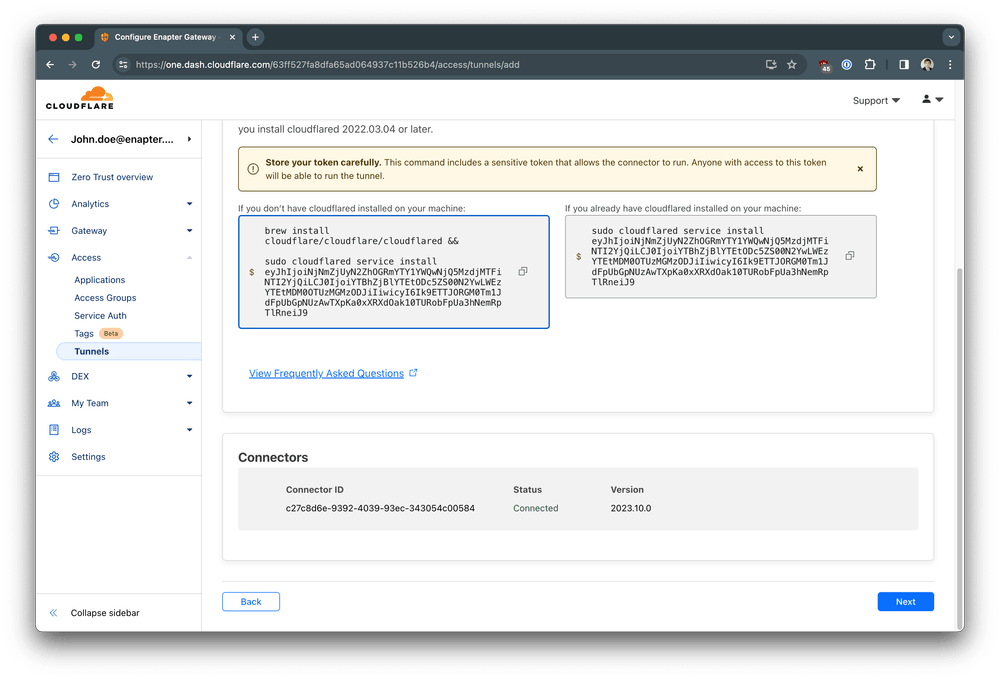Open View Frequently Asked Questions
This screenshot has width=1000, height=679.
(325, 372)
